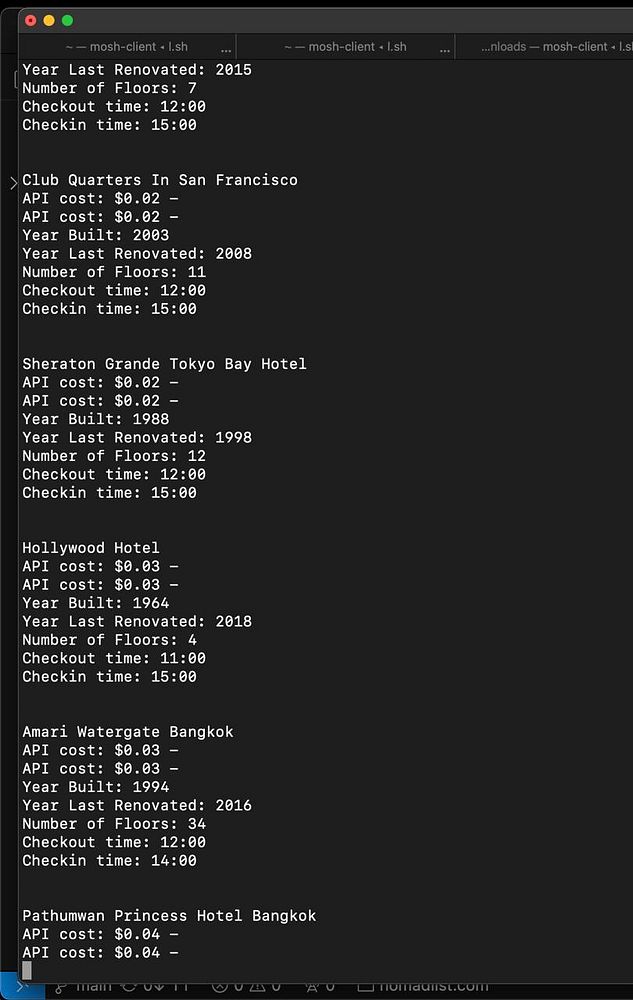Screen dimensions: 633x1000
Task: Open the nomadlist.com folder status item
Action: coord(423,986)
